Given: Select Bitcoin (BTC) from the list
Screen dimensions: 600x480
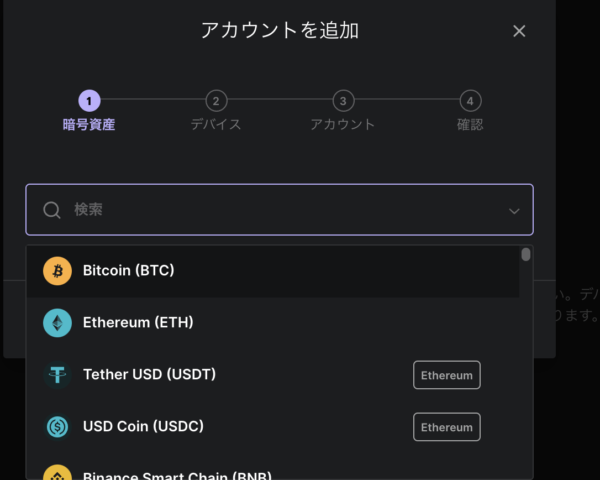Looking at the screenshot, I should [273, 271].
